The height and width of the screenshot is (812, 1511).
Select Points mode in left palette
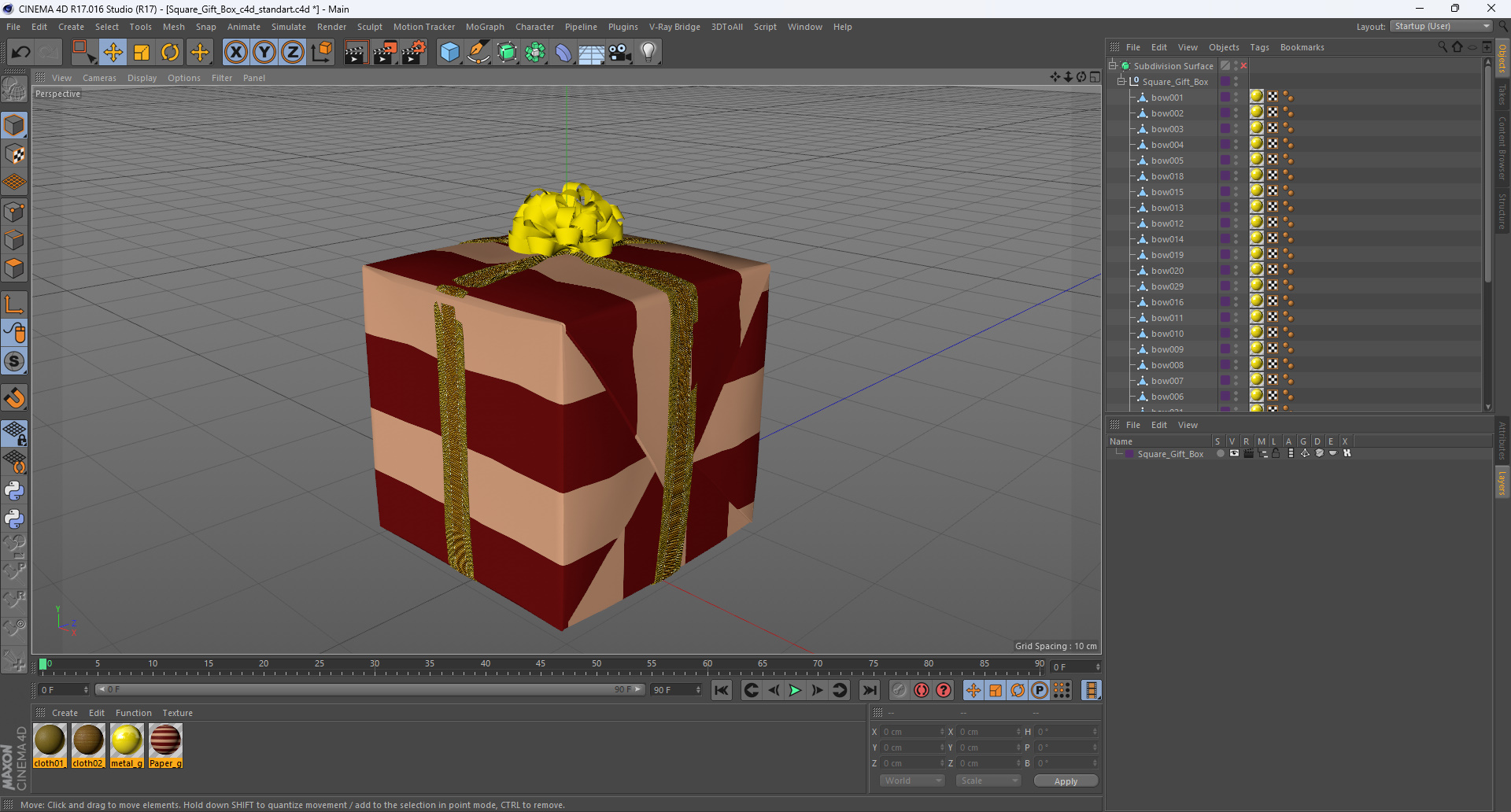[14, 212]
